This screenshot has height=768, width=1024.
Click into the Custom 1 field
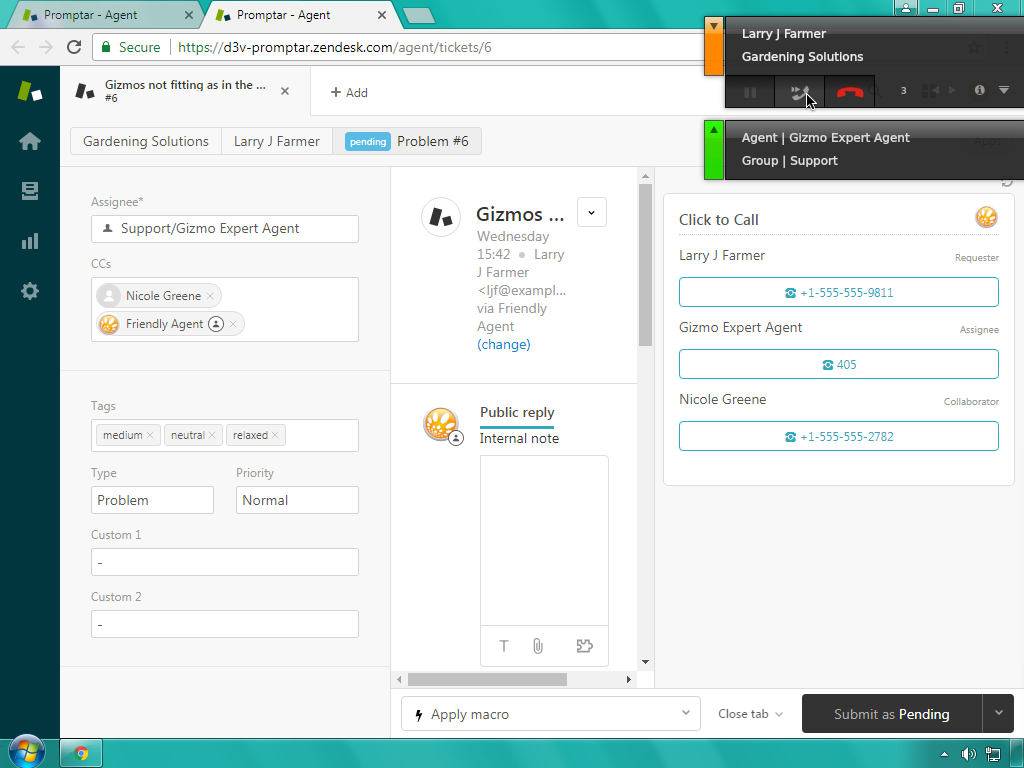tap(225, 562)
